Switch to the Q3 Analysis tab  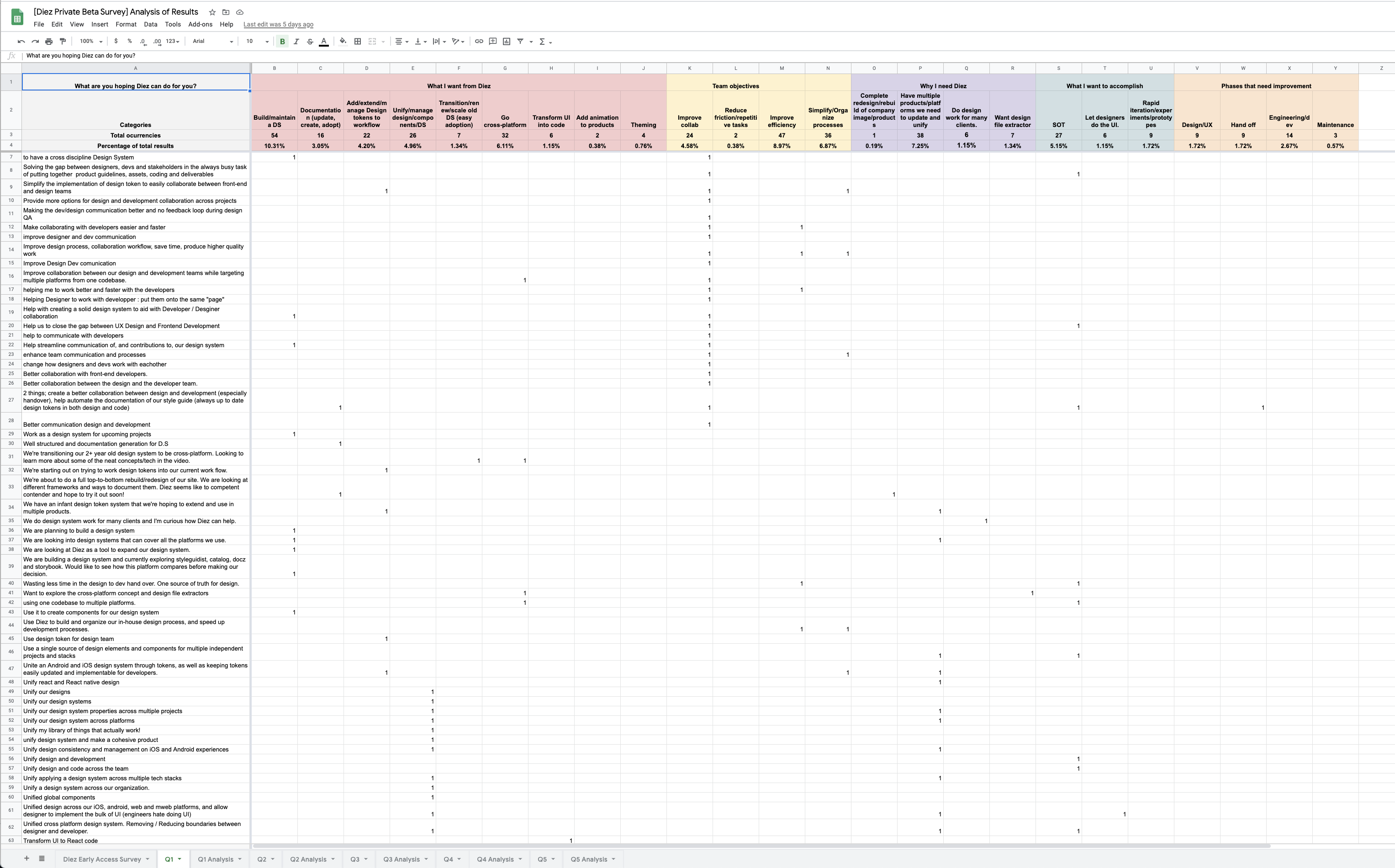click(x=401, y=859)
